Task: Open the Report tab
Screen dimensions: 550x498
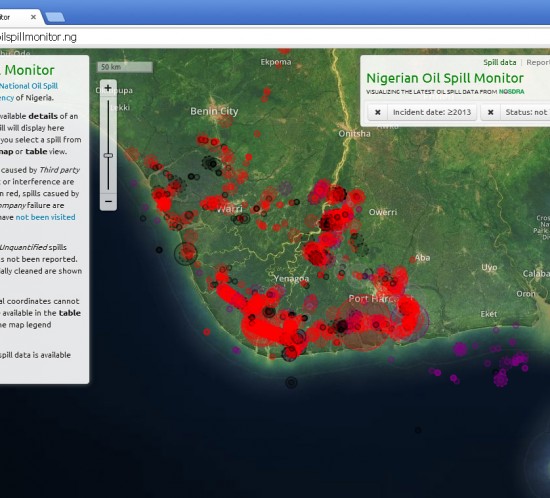Action: [538, 62]
